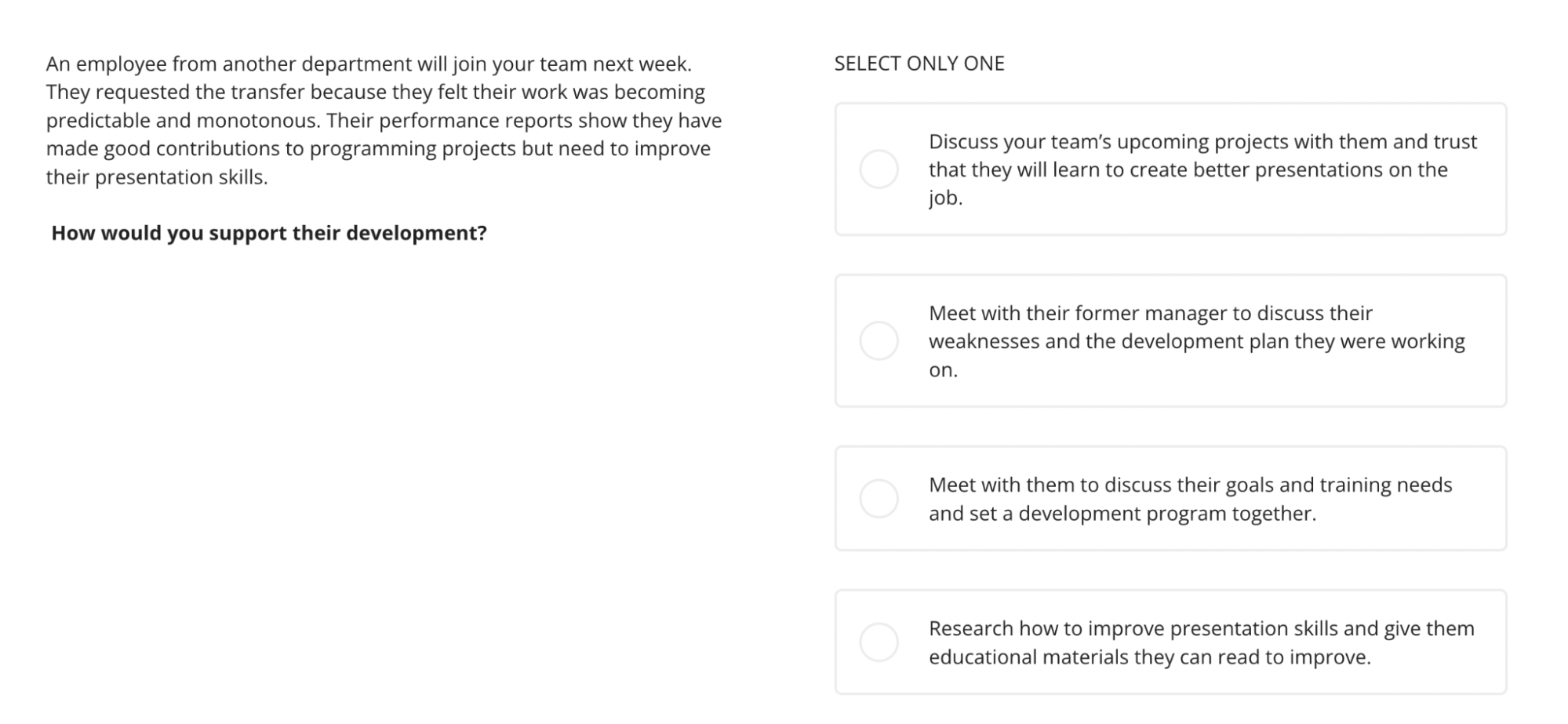Click the word "job." ending the first answer
The height and width of the screenshot is (724, 1568).
tap(945, 198)
